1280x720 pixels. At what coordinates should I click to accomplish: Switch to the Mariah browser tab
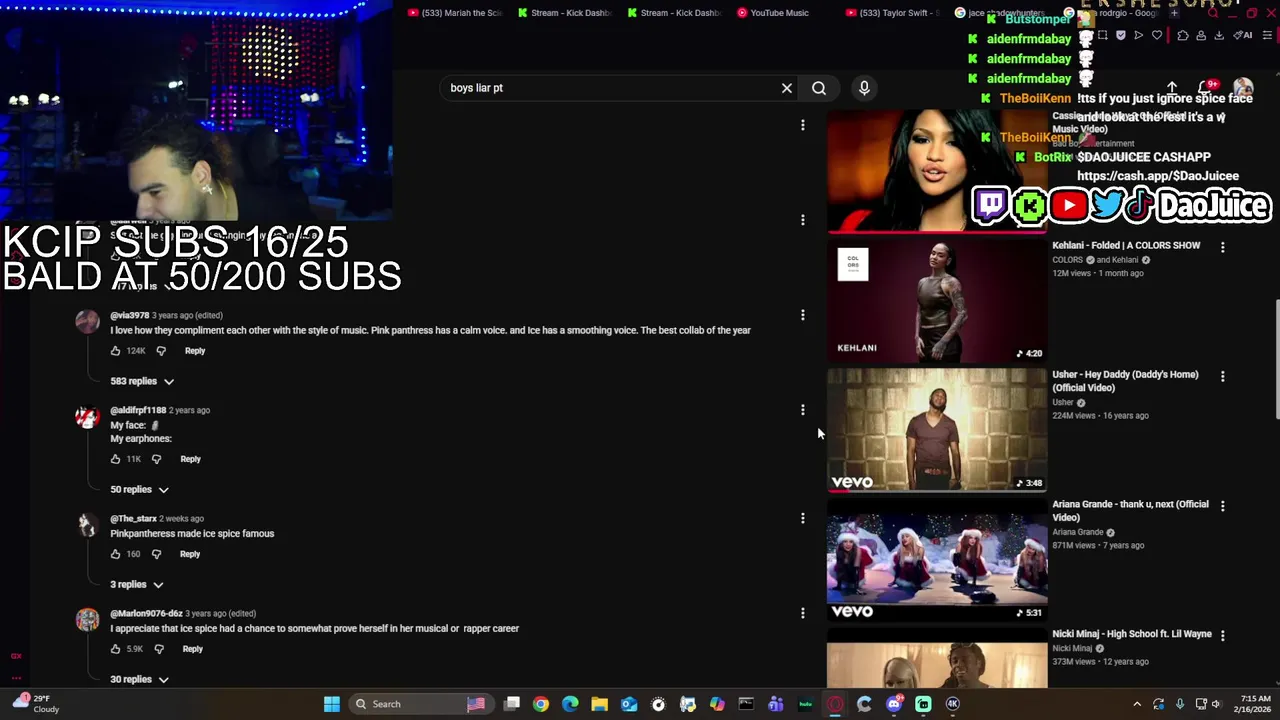pyautogui.click(x=455, y=13)
